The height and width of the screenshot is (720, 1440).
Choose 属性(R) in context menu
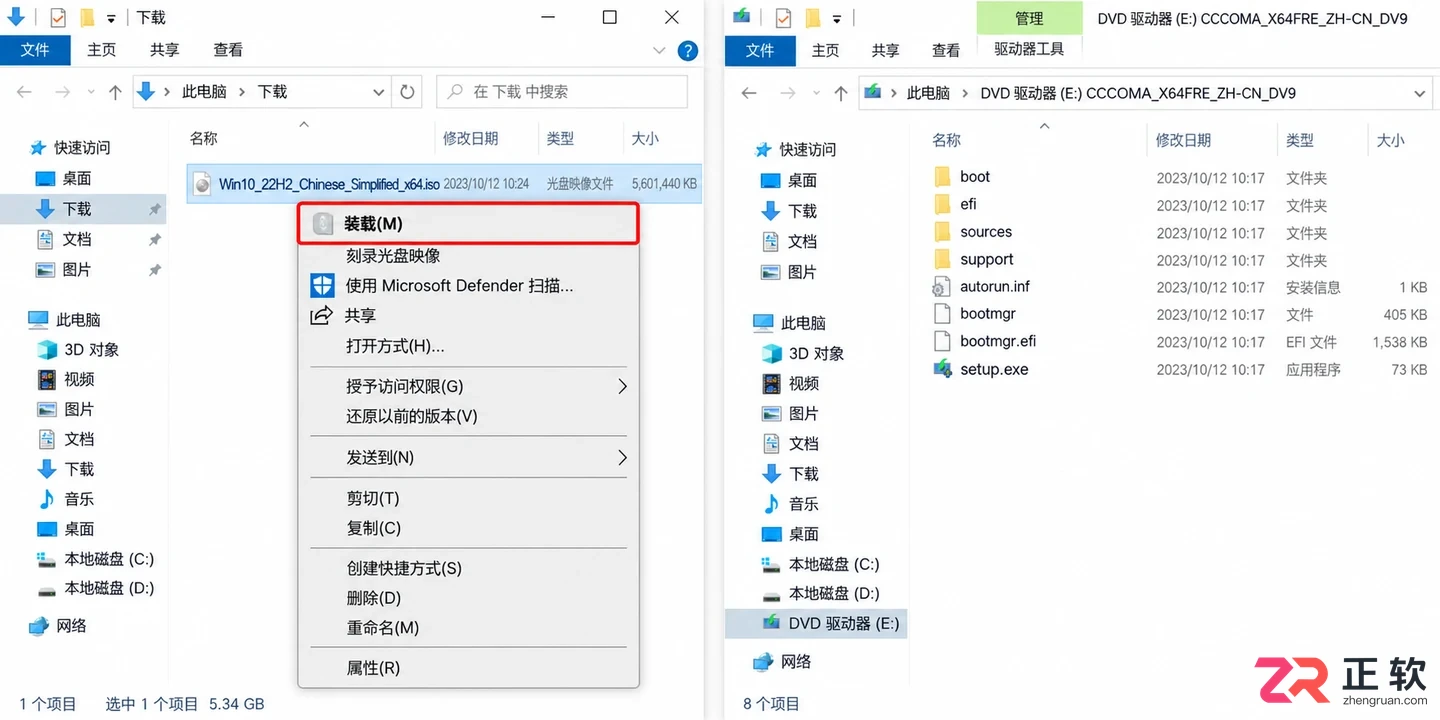[x=373, y=668]
